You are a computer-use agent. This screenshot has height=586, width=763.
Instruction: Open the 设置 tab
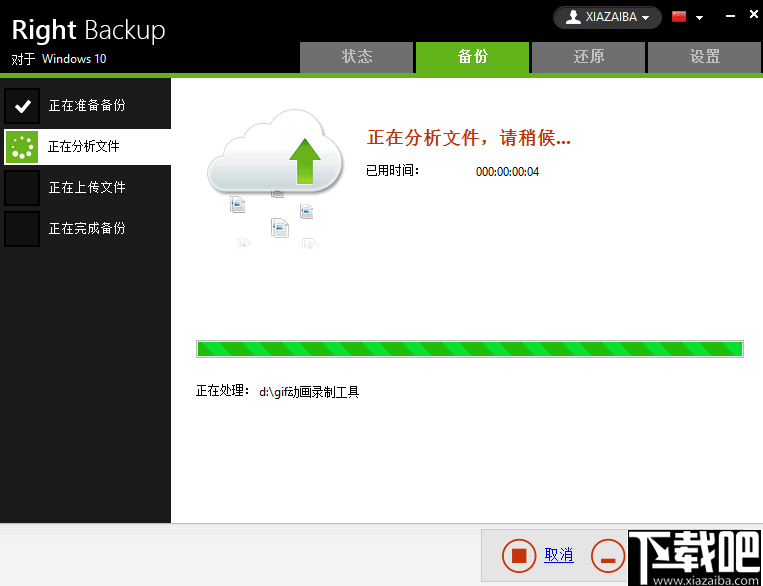[x=704, y=57]
